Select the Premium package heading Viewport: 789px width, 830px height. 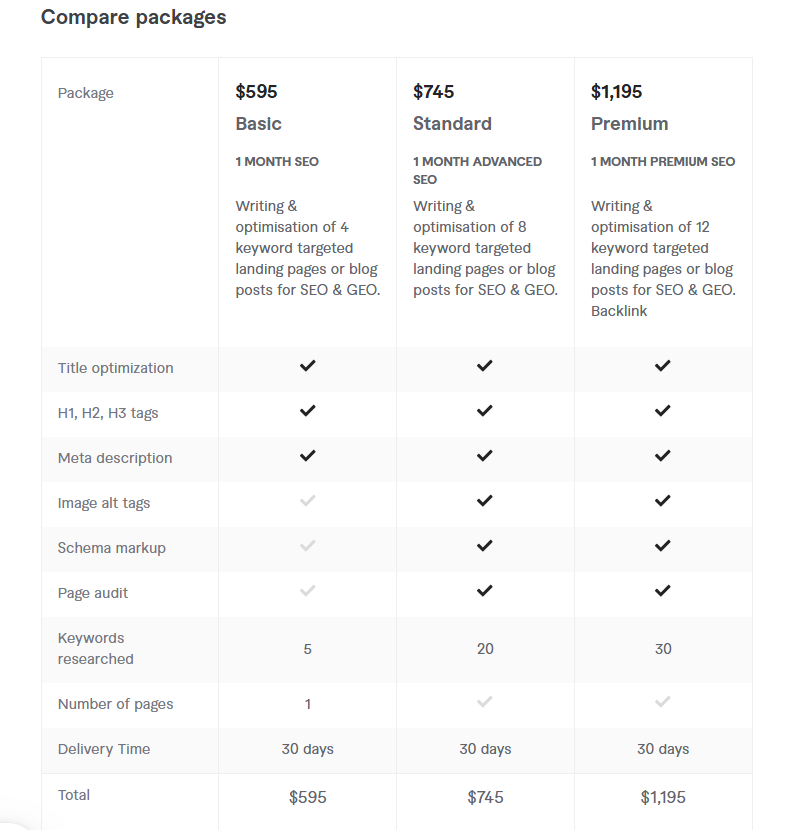click(x=630, y=124)
